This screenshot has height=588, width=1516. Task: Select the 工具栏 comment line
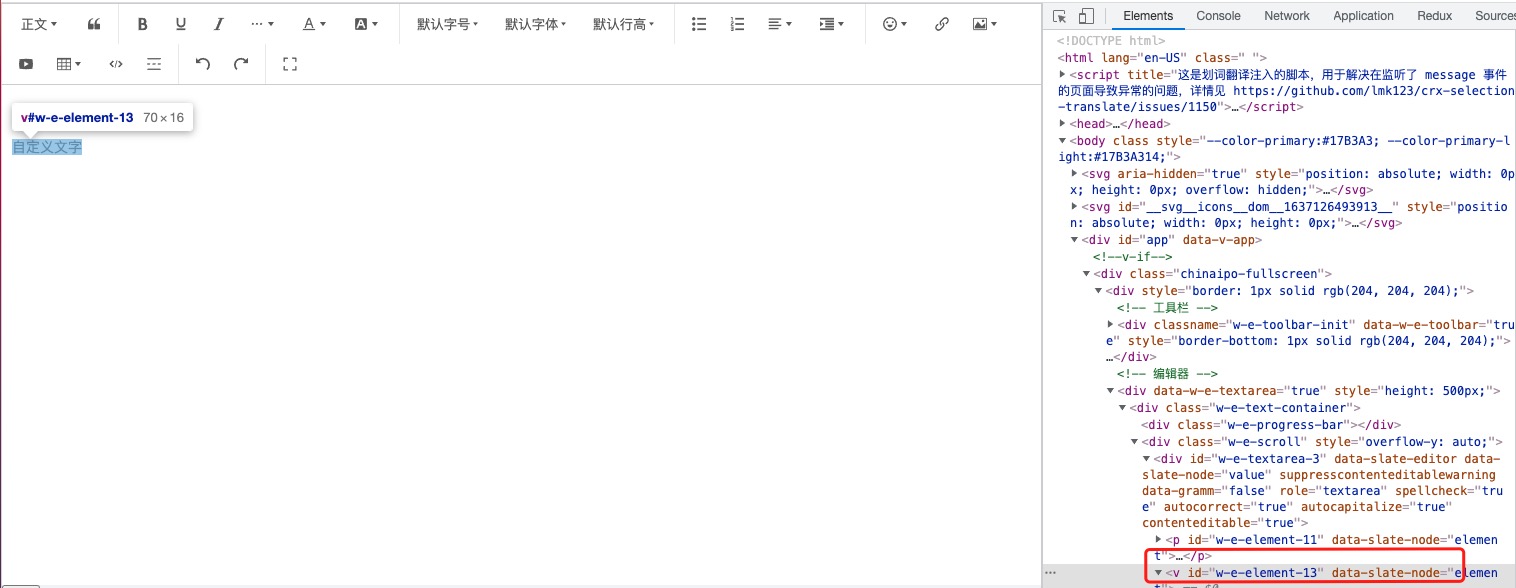[1167, 307]
